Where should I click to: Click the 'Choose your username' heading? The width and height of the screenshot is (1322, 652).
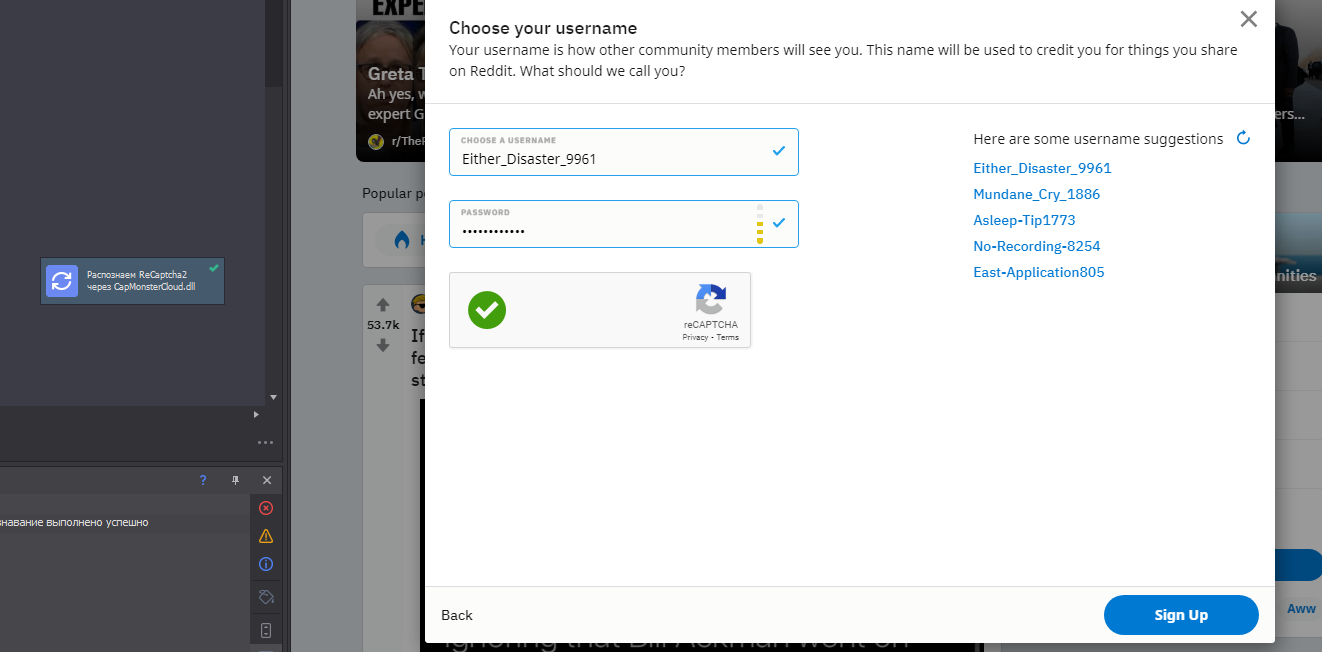pyautogui.click(x=543, y=28)
